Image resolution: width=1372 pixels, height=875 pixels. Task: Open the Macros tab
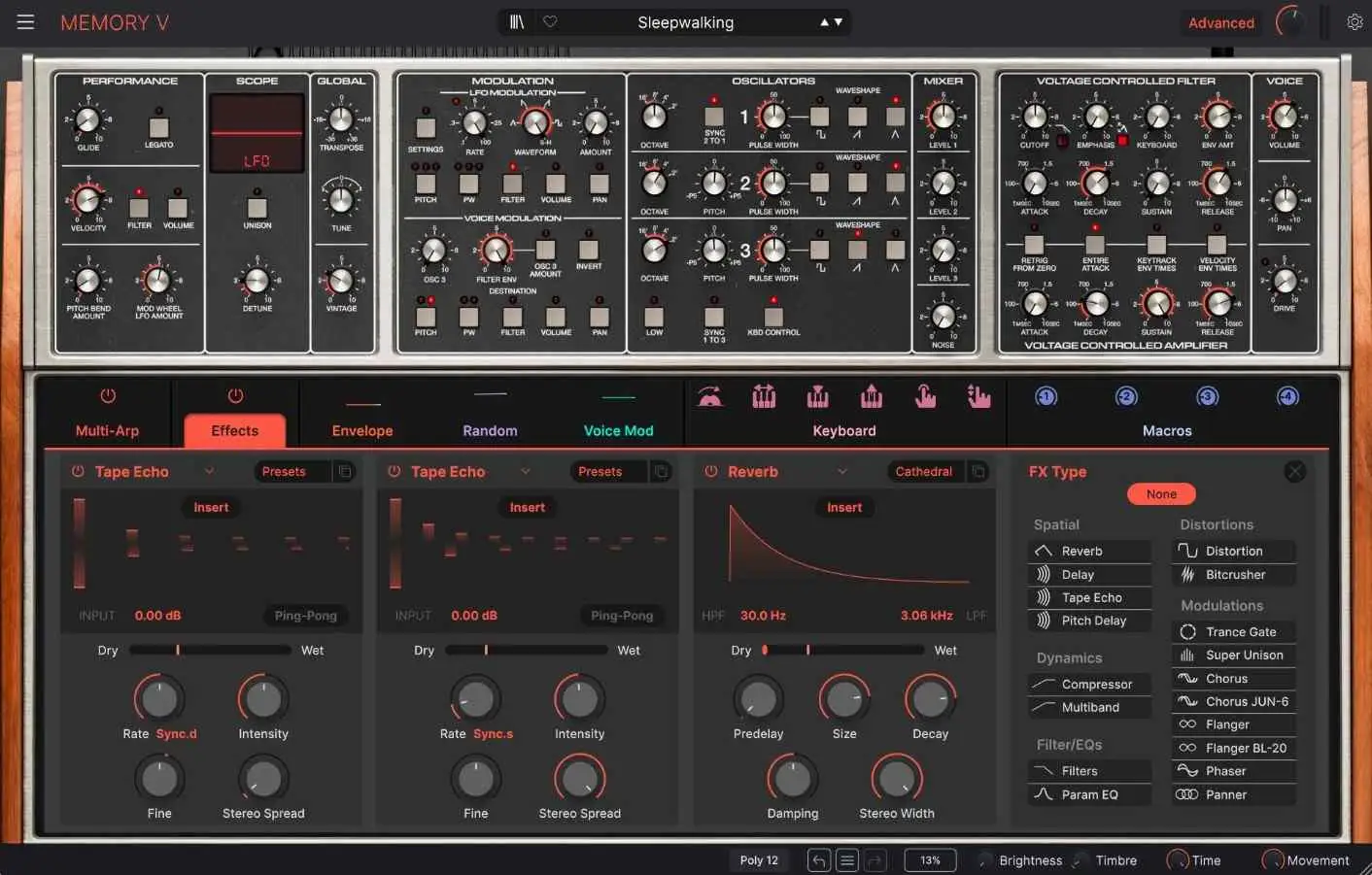coord(1167,430)
